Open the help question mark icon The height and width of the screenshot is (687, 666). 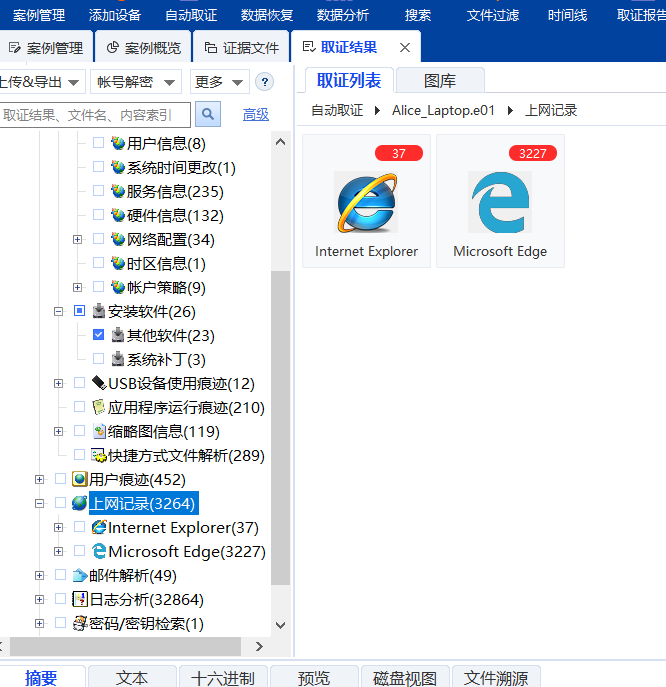(x=265, y=82)
